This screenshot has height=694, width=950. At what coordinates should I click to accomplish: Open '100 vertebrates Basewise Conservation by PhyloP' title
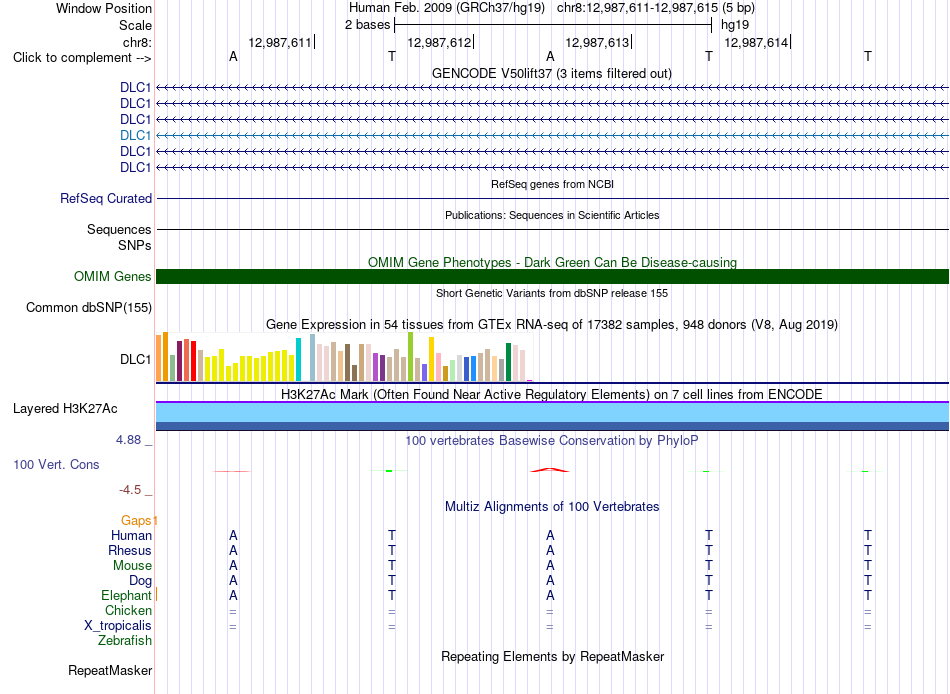pyautogui.click(x=552, y=441)
